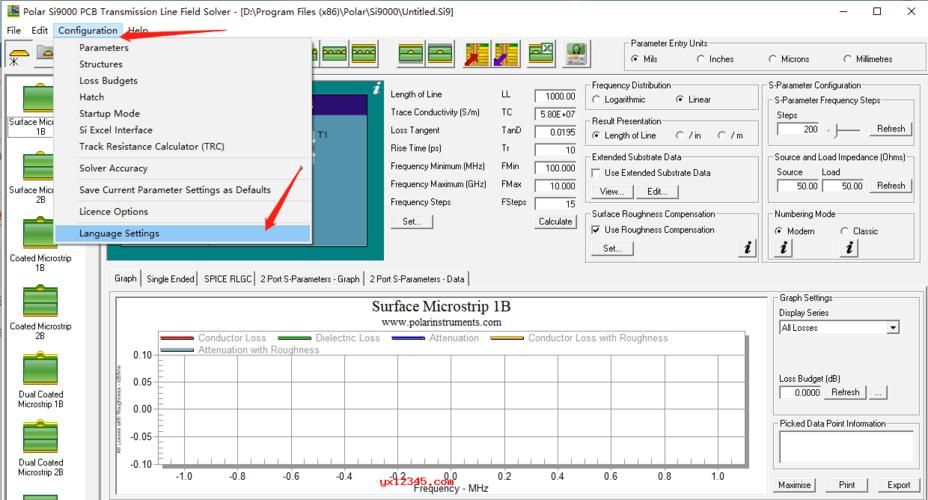The height and width of the screenshot is (500, 928).
Task: Select the Coated Microstrip 1B structure icon
Action: click(40, 234)
